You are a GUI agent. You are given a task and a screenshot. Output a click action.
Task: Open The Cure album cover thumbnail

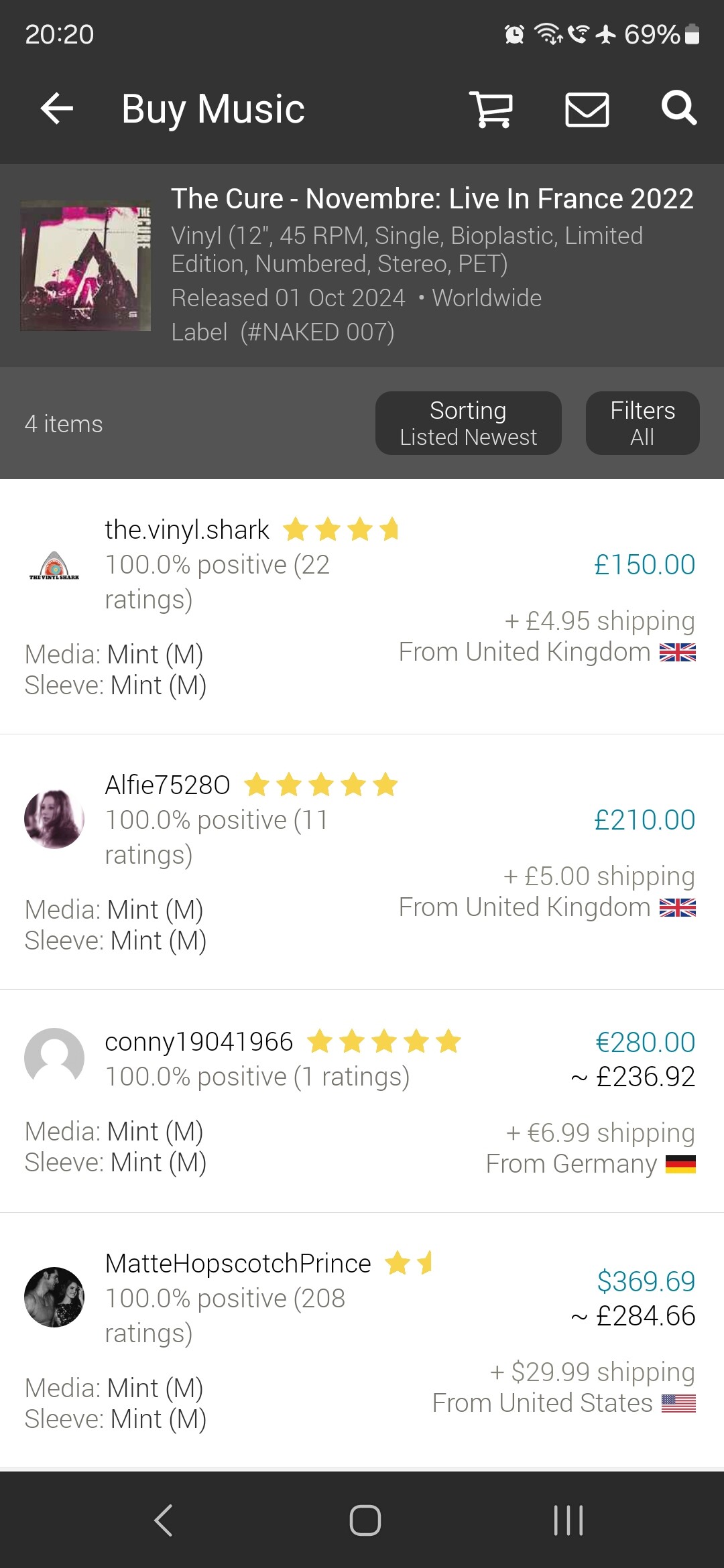(x=86, y=265)
